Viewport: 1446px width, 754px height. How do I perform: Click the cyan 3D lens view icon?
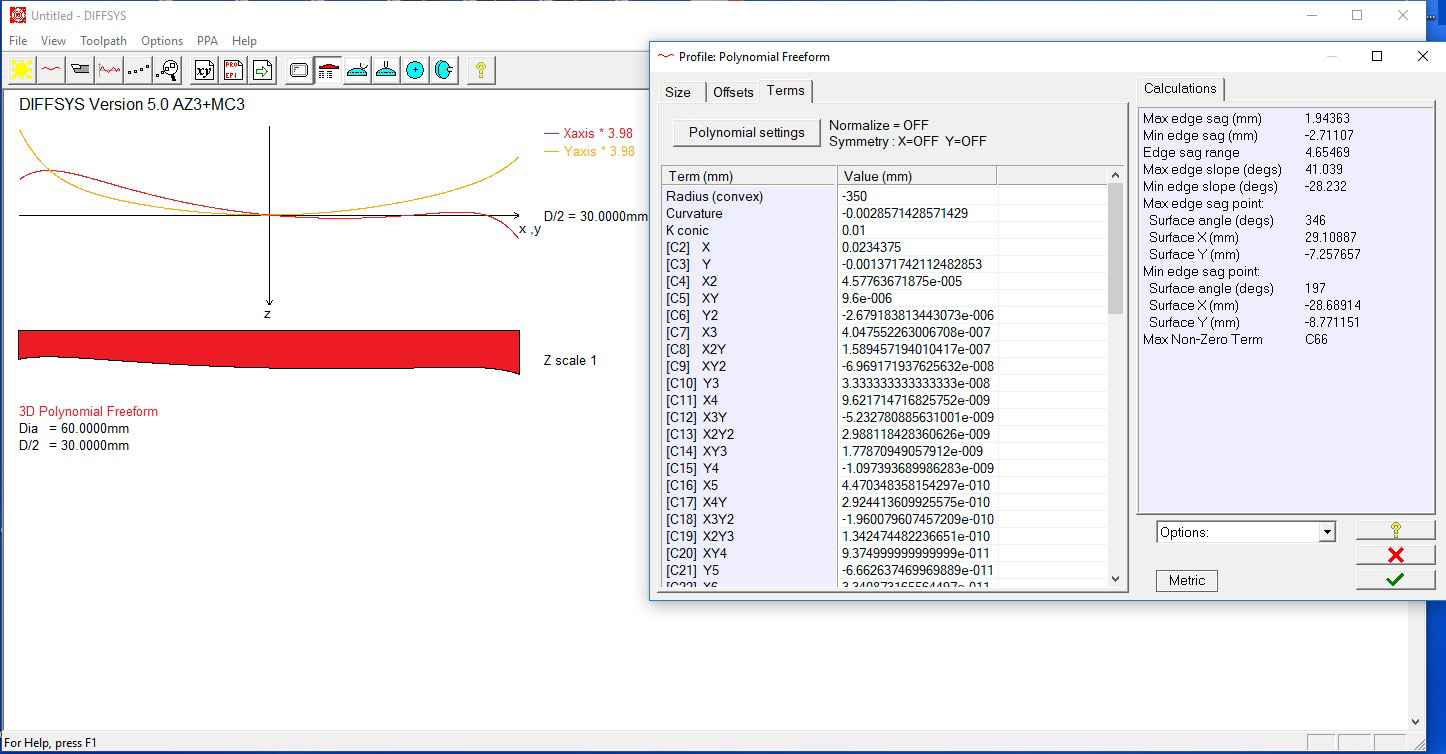click(444, 70)
